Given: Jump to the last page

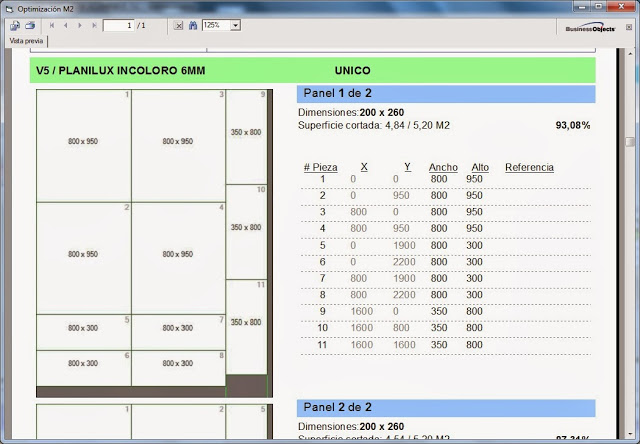Looking at the screenshot, I should point(95,24).
